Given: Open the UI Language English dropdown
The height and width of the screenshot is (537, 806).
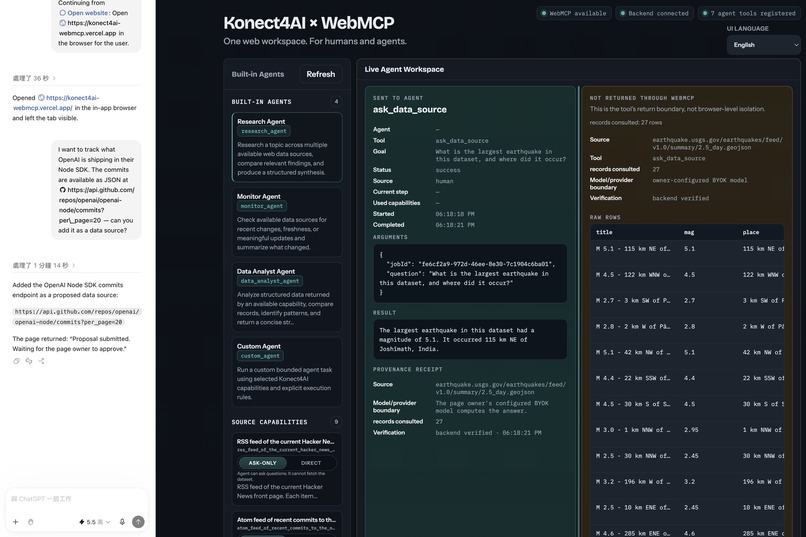Looking at the screenshot, I should click(765, 45).
